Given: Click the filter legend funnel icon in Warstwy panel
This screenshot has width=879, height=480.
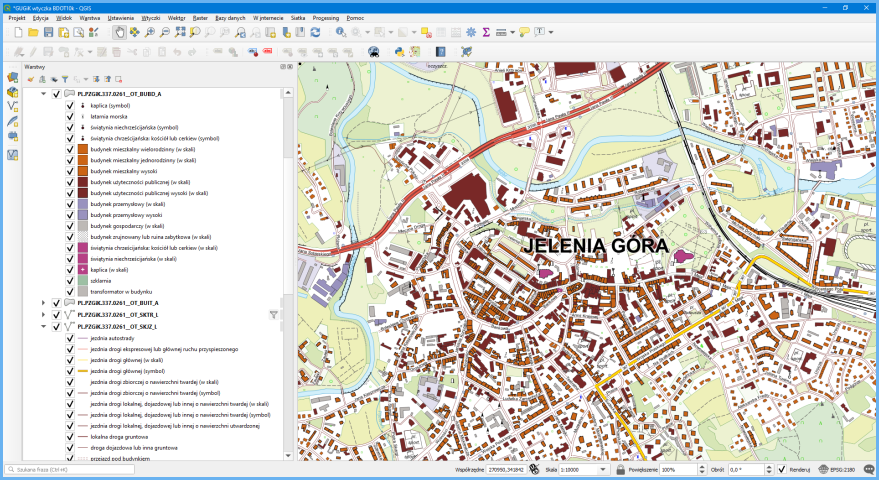Looking at the screenshot, I should pyautogui.click(x=64, y=78).
